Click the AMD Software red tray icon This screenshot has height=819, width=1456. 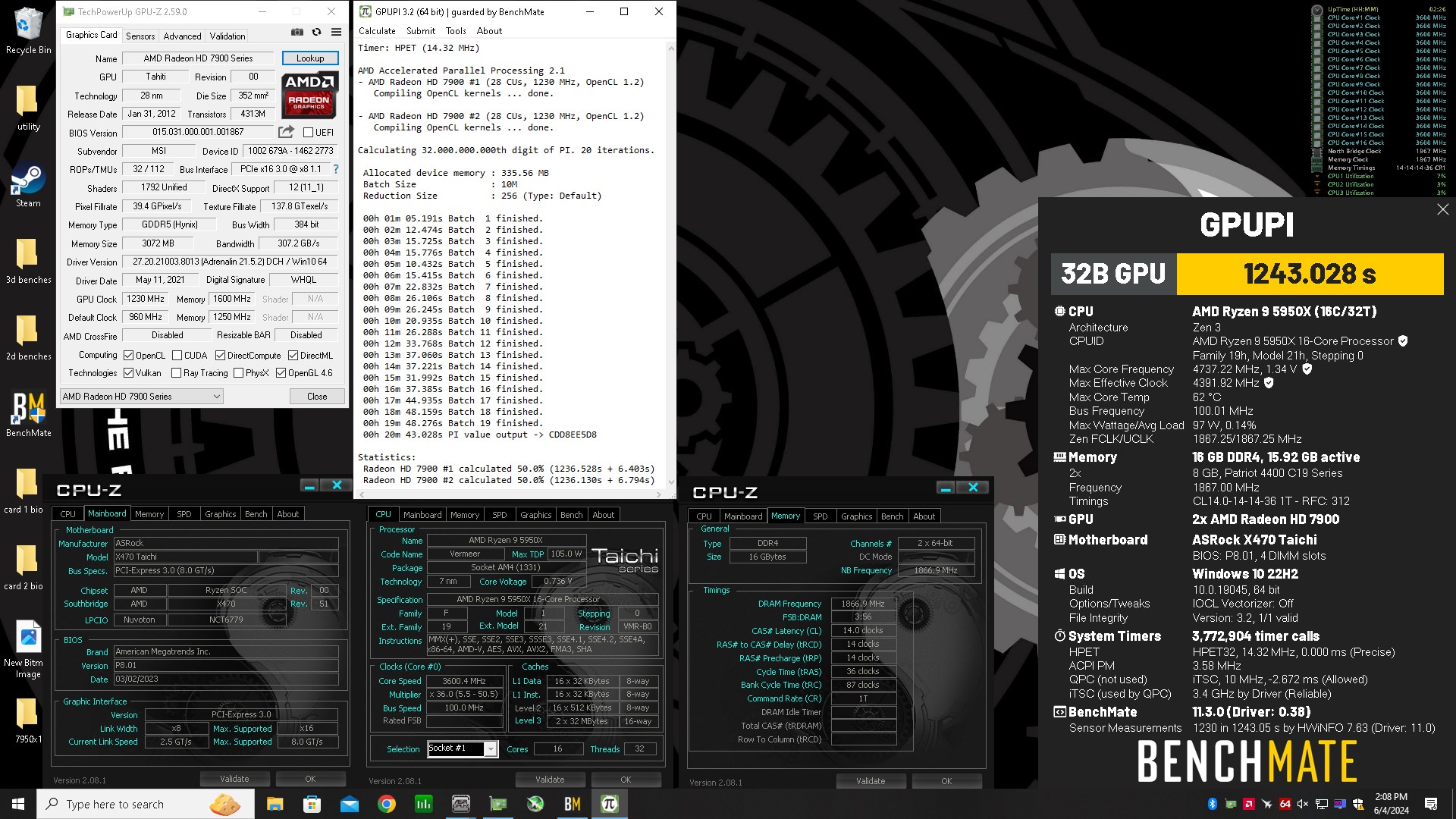(x=1248, y=804)
